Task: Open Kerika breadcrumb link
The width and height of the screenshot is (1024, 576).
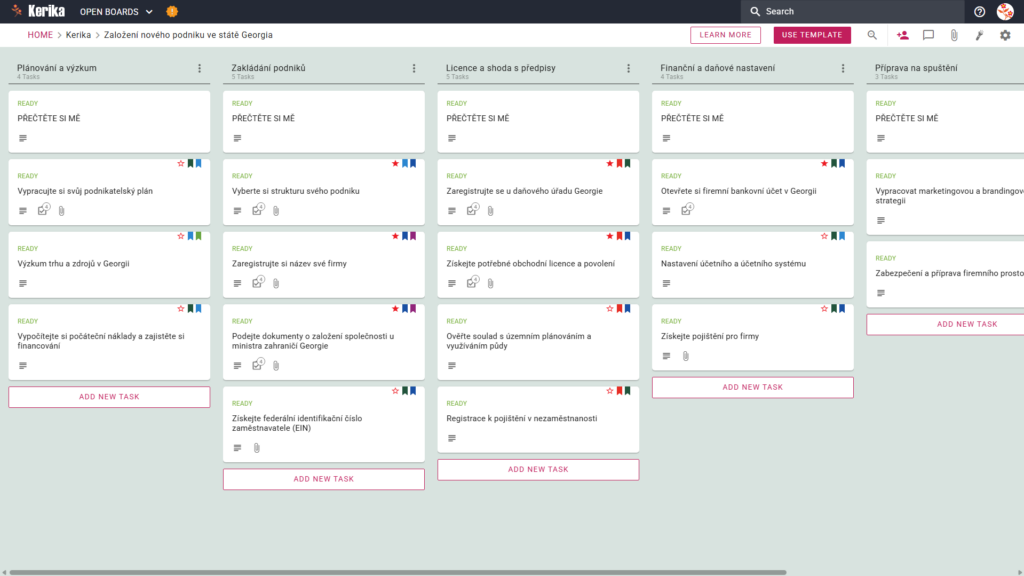Action: click(78, 35)
